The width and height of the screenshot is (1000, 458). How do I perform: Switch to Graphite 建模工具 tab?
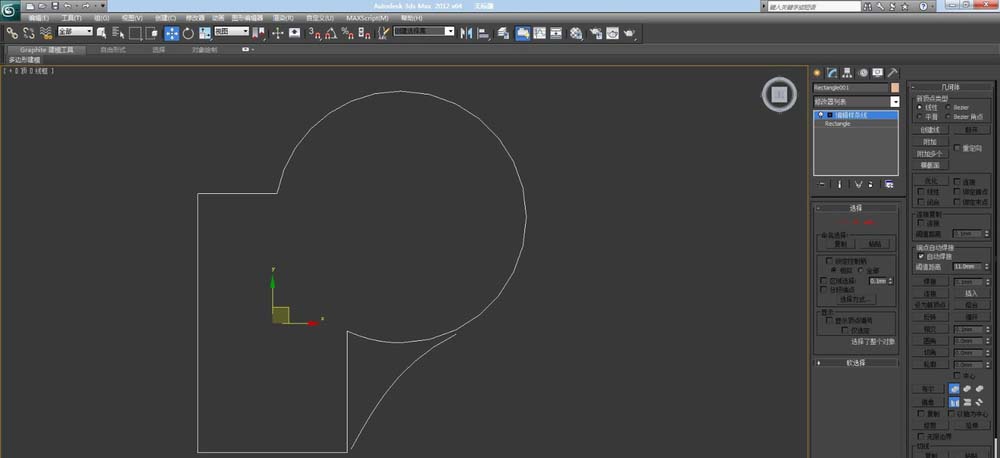(x=46, y=49)
